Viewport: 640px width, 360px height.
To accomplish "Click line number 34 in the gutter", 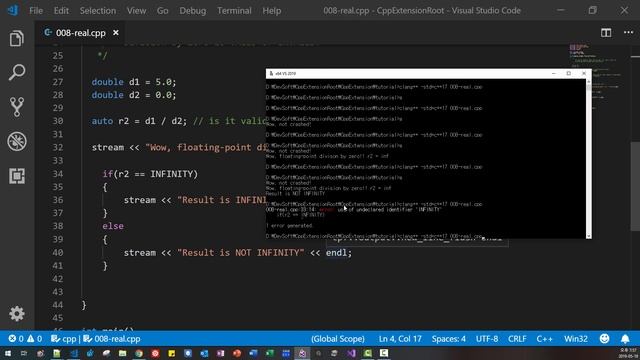I will [58, 174].
